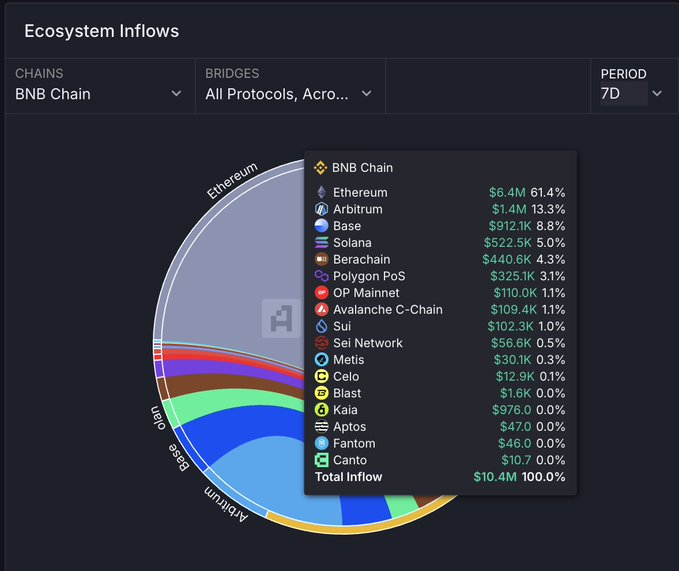Open the Chains dropdown showing BNB Chain
679x571 pixels.
pyautogui.click(x=99, y=94)
